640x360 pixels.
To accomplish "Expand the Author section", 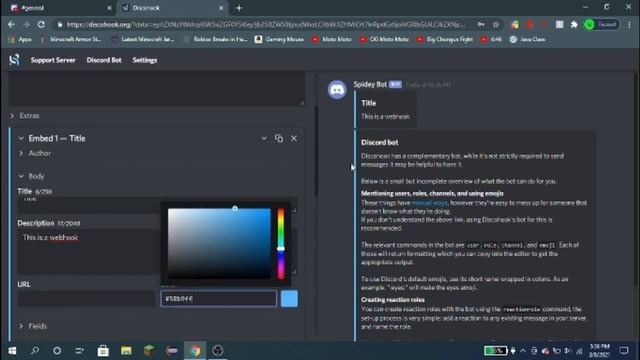I will [35, 153].
